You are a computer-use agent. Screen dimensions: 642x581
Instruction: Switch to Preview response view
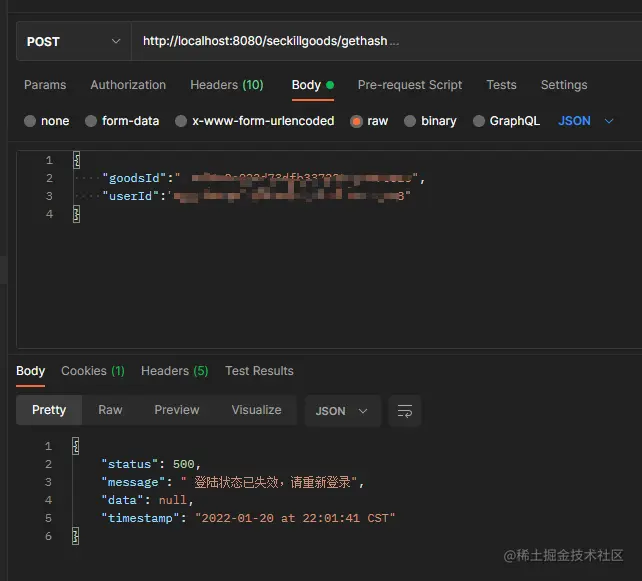pos(177,410)
